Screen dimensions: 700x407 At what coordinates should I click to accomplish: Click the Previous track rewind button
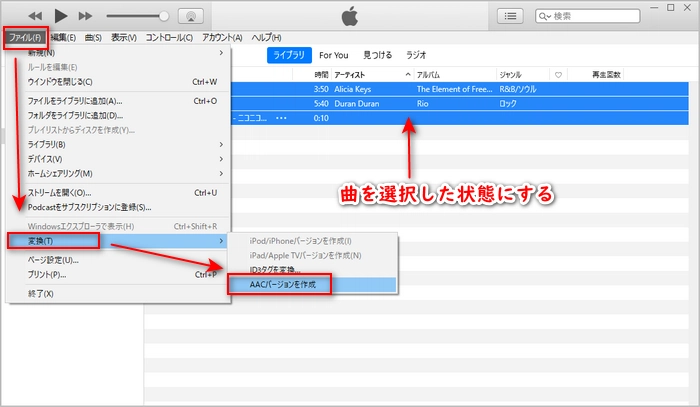point(36,16)
